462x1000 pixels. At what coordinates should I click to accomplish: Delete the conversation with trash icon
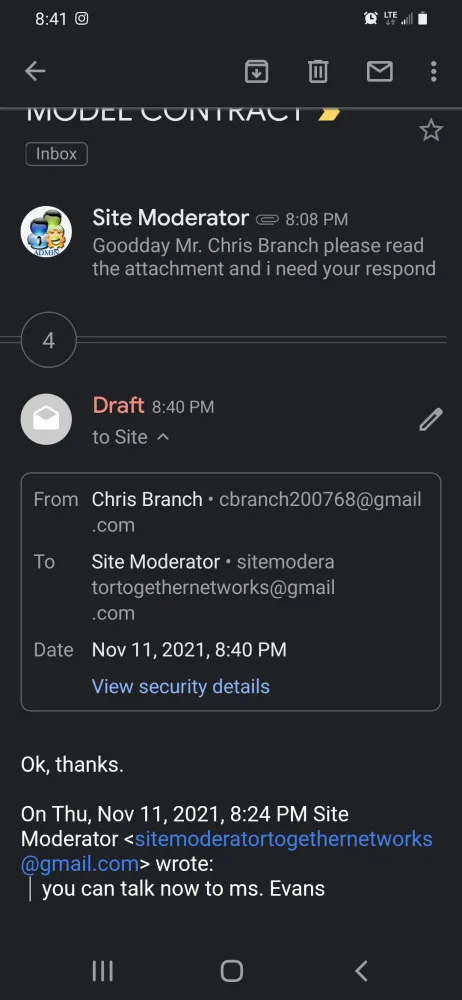coord(318,71)
